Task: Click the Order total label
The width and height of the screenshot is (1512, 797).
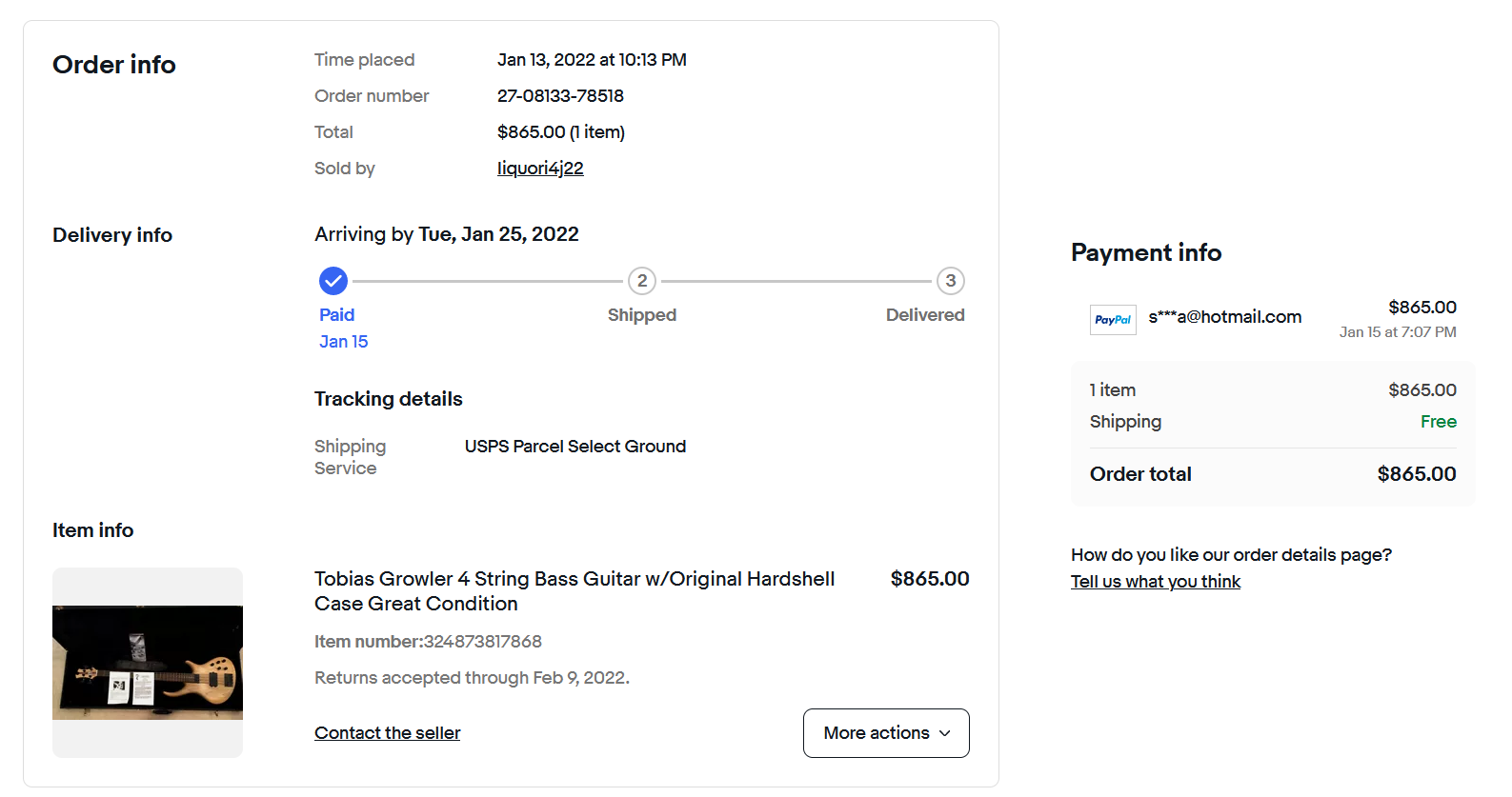Action: click(1140, 474)
